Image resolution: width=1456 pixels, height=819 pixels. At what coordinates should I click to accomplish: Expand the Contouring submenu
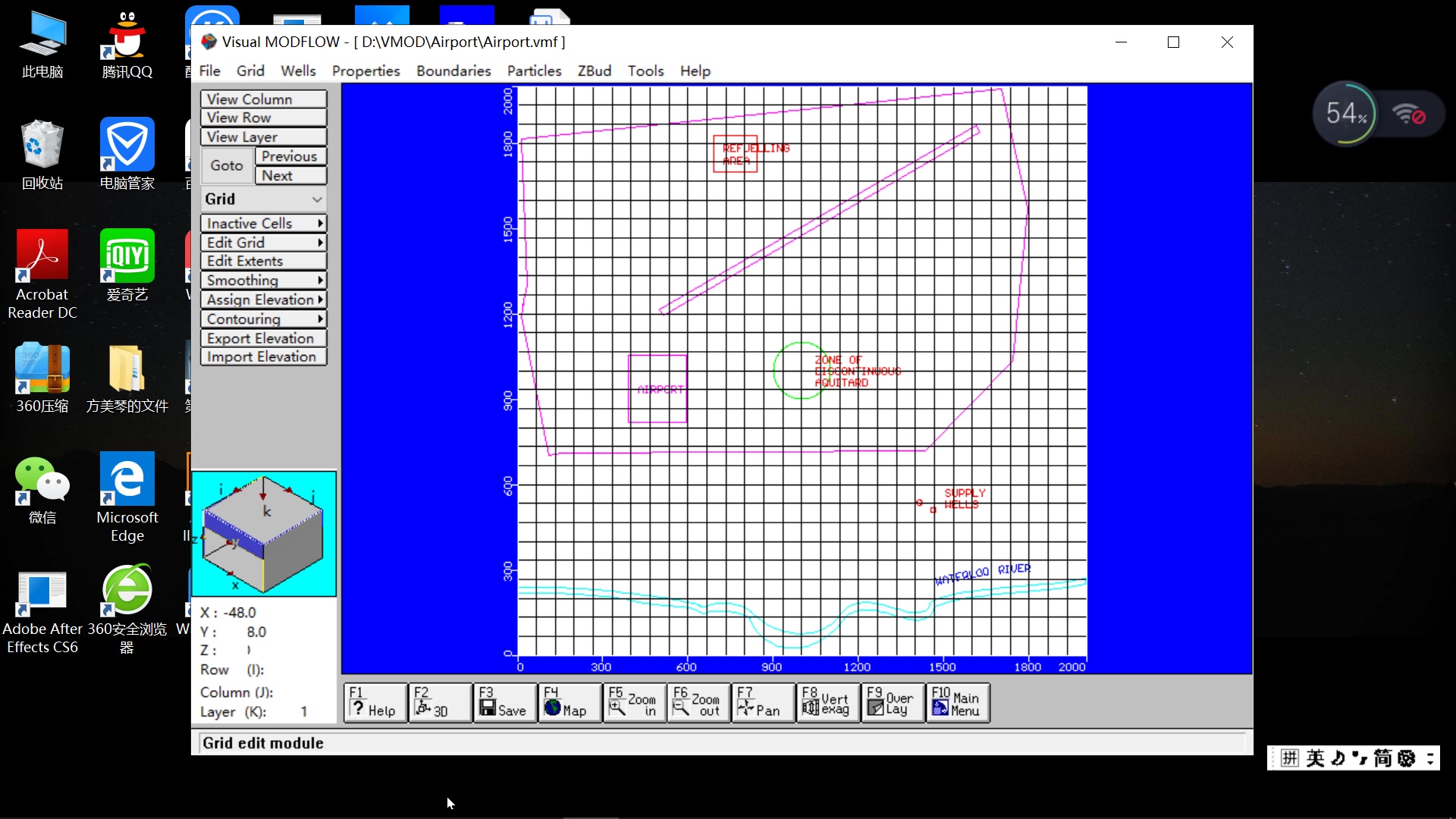[263, 319]
